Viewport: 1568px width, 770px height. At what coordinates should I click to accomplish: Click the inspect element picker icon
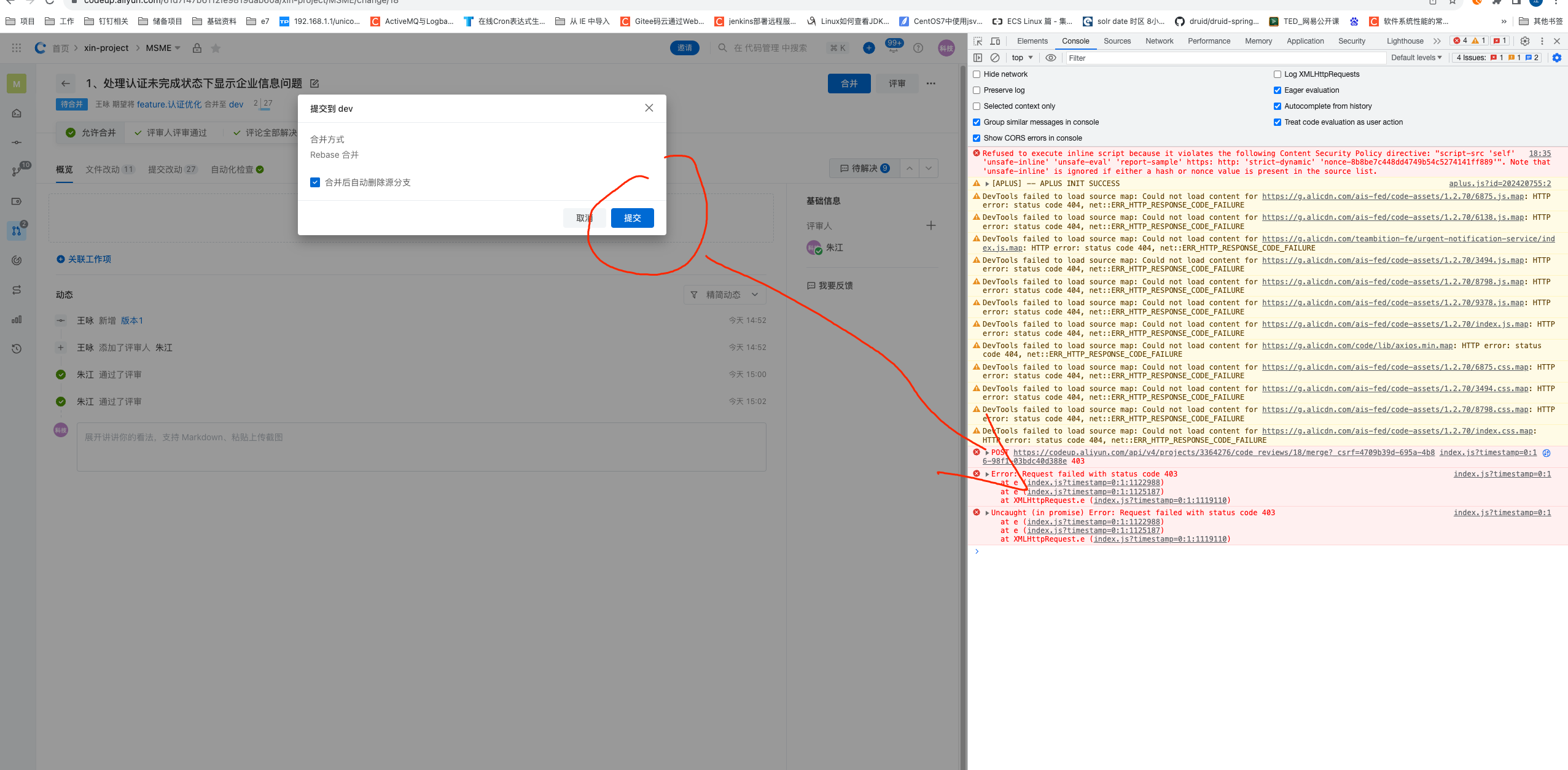[978, 41]
